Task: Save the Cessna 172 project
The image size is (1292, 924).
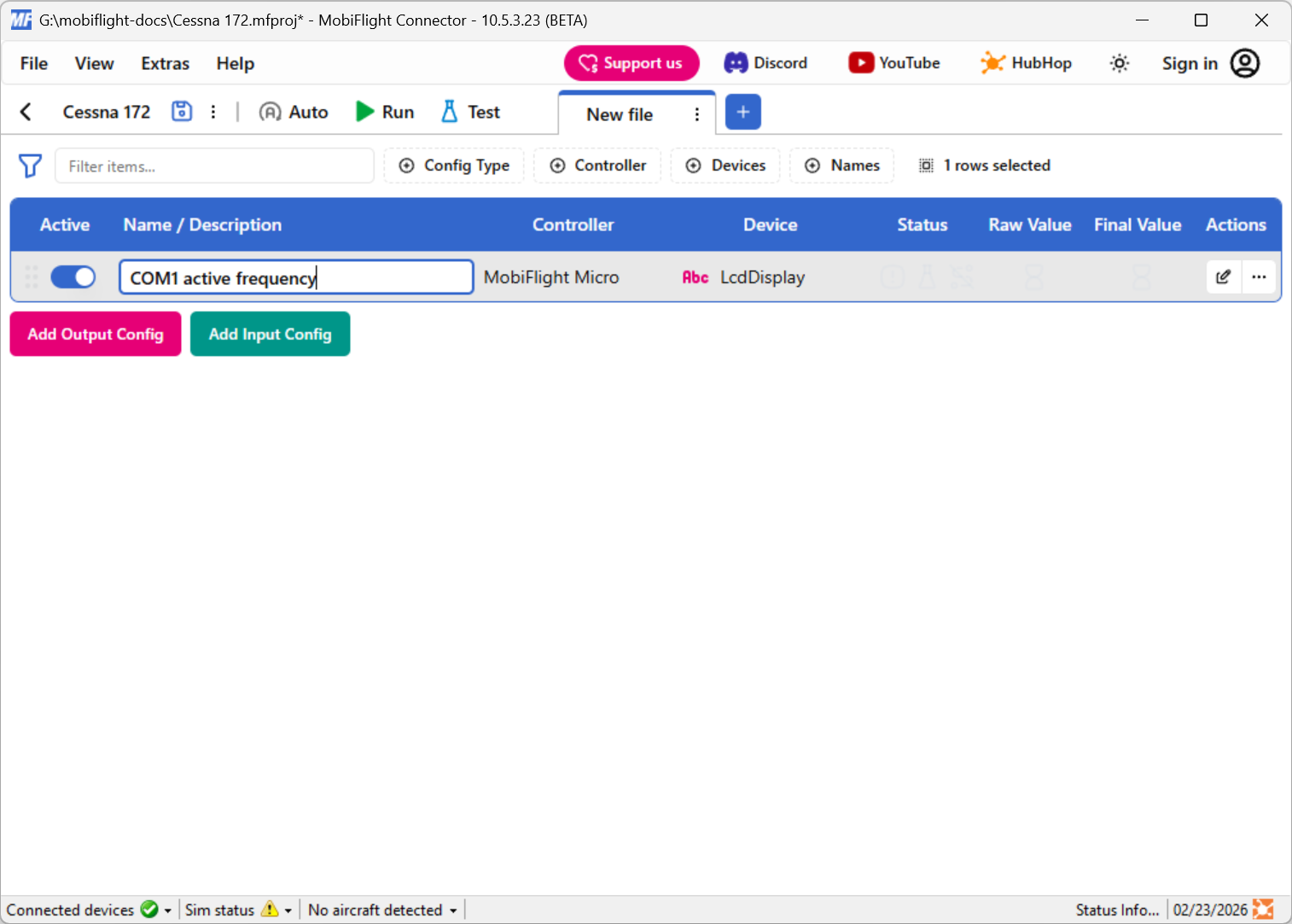Action: (x=181, y=111)
